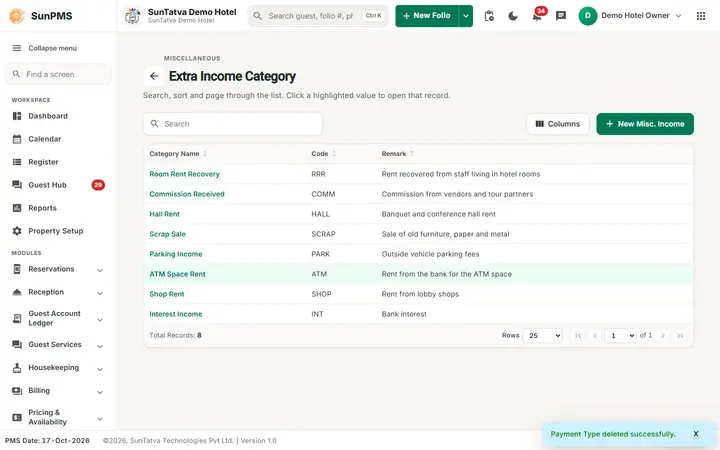This screenshot has height=450, width=720.
Task: Open Guest Hub from the sidebar
Action: pos(57,185)
